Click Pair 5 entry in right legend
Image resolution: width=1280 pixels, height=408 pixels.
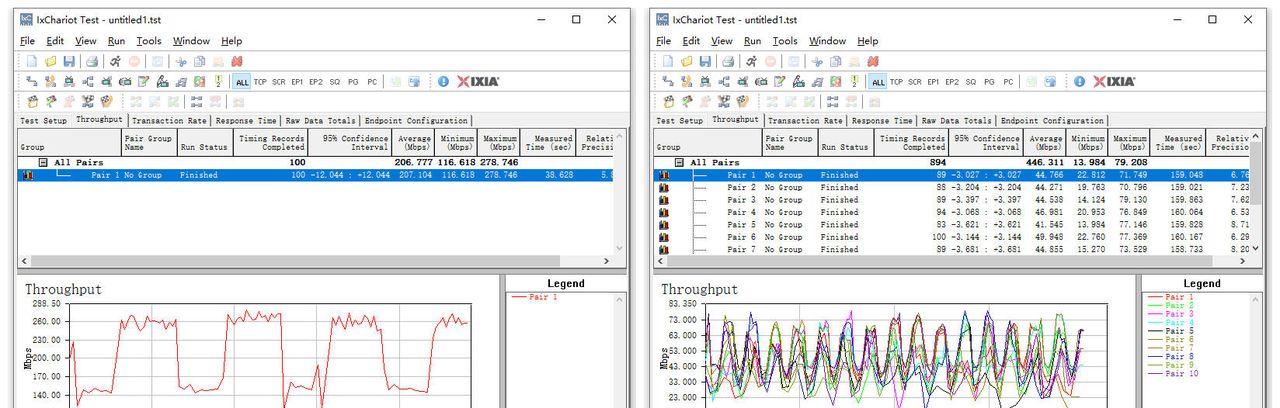(1179, 331)
